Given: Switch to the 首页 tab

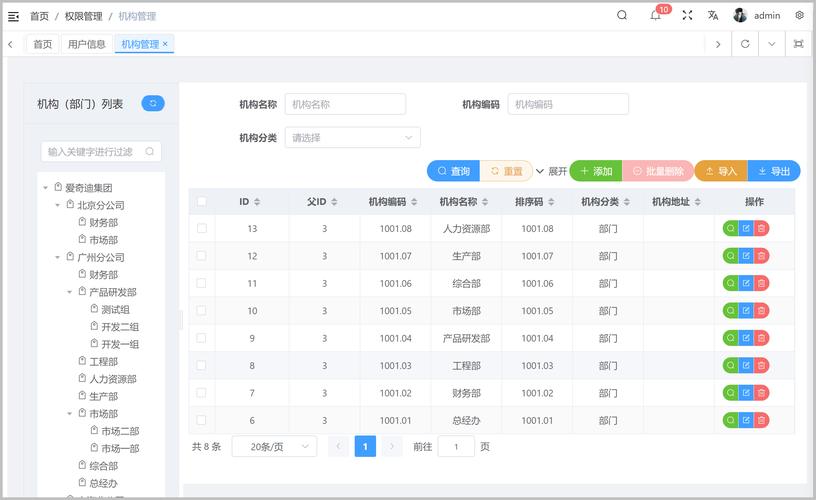Looking at the screenshot, I should (43, 44).
